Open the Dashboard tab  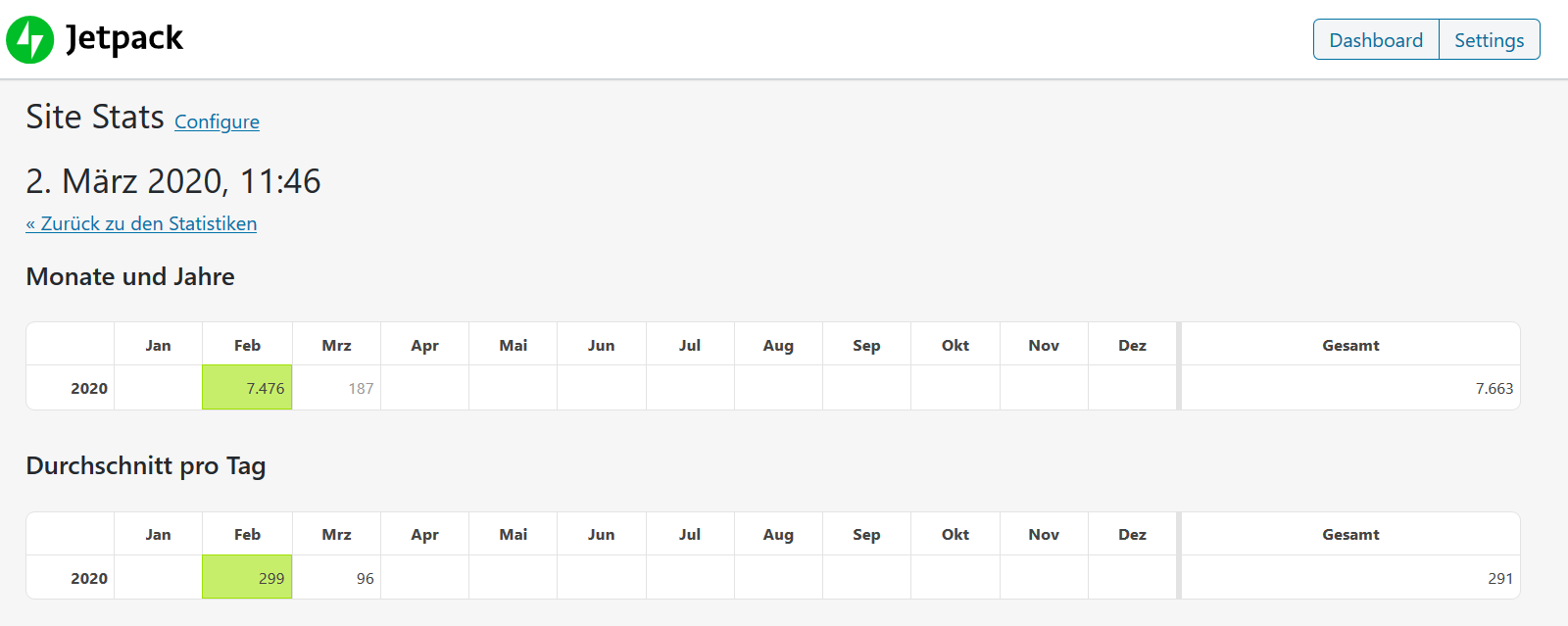(1376, 40)
